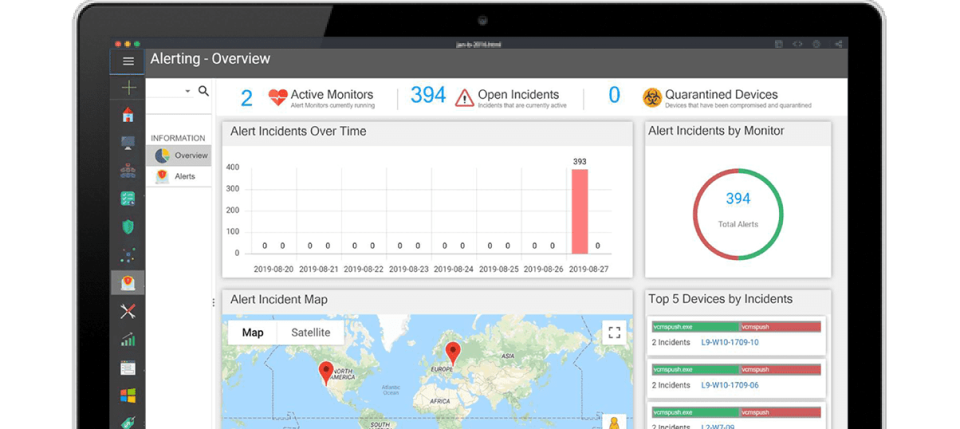The height and width of the screenshot is (429, 960).
Task: Open the scattered dots analytics icon
Action: (127, 255)
